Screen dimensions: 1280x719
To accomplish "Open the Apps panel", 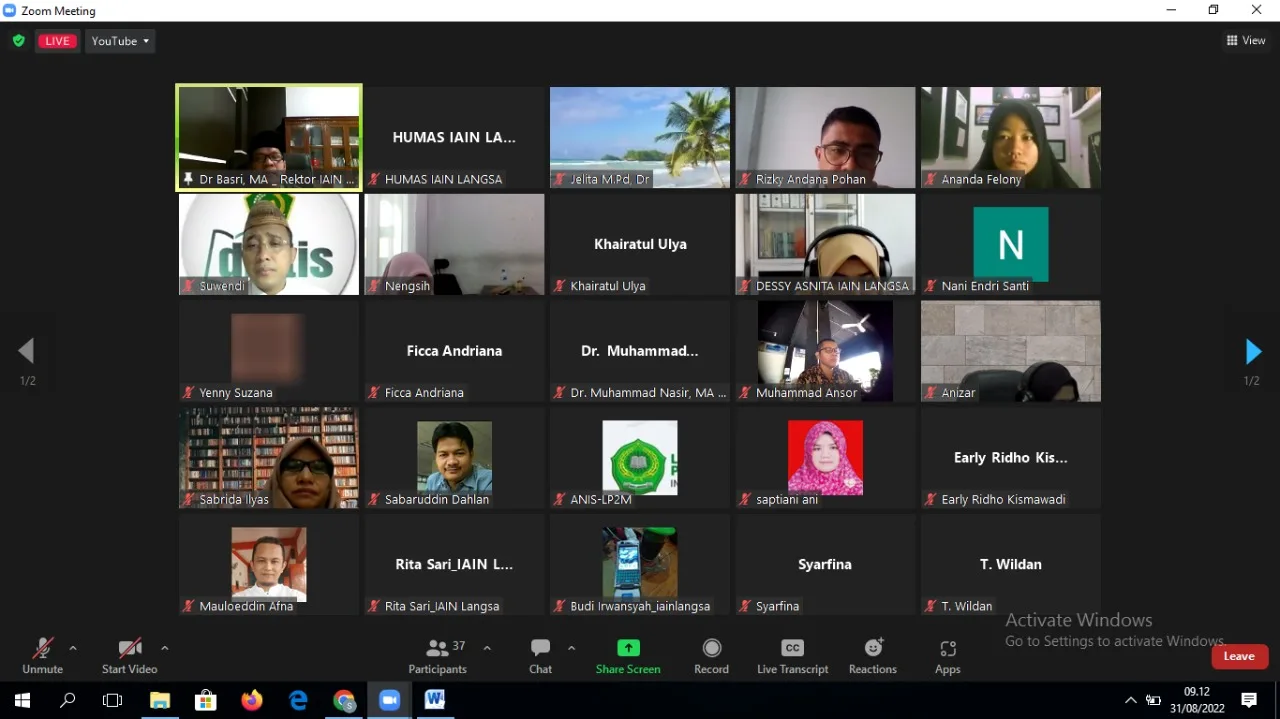I will (948, 656).
